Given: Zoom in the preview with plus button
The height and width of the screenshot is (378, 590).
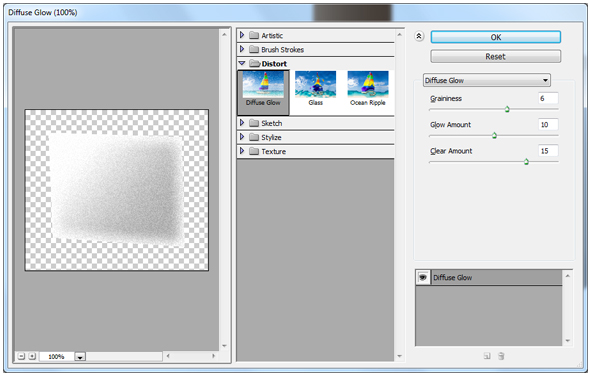Looking at the screenshot, I should pyautogui.click(x=32, y=356).
